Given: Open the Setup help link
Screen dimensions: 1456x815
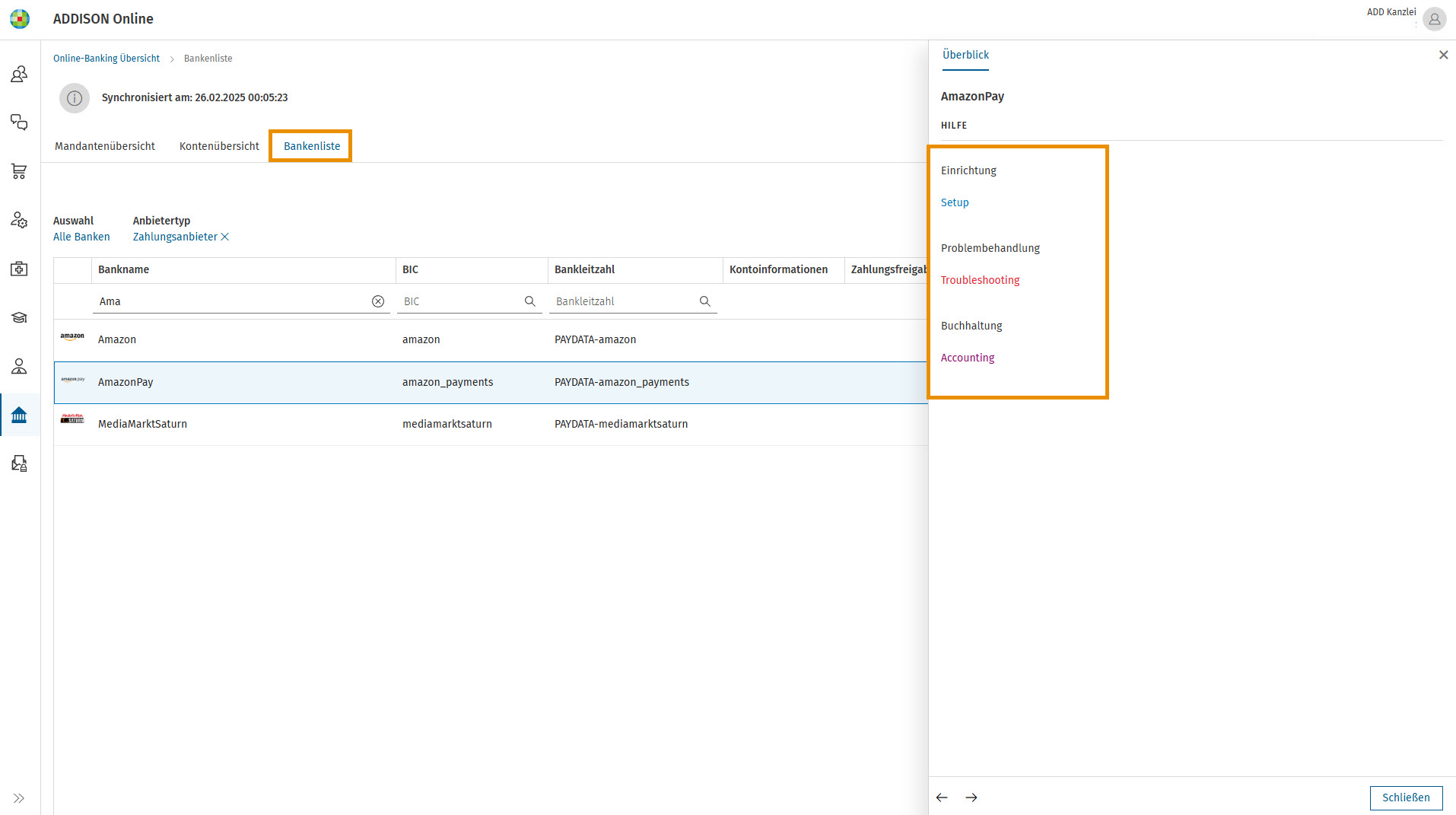Looking at the screenshot, I should (955, 202).
